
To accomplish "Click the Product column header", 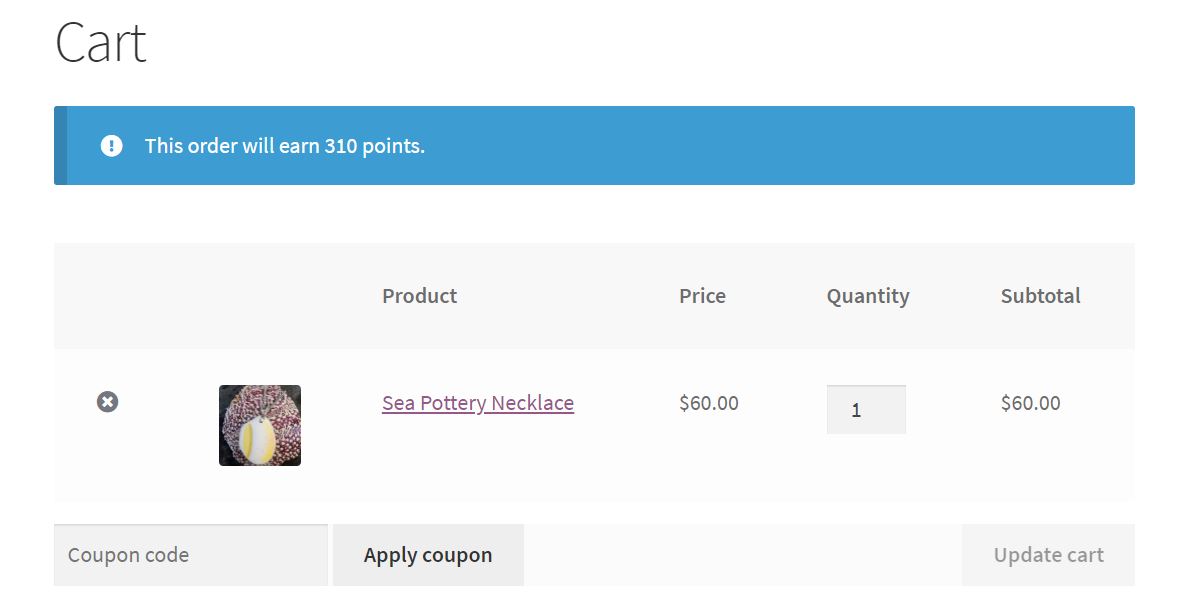I will (419, 296).
